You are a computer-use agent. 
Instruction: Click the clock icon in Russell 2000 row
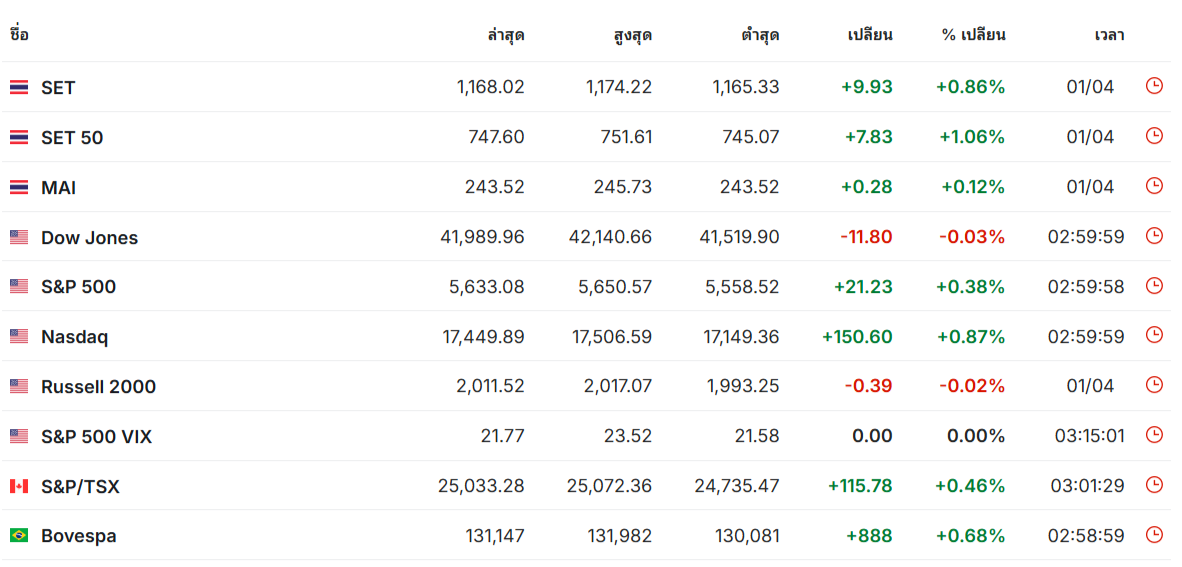click(x=1154, y=385)
